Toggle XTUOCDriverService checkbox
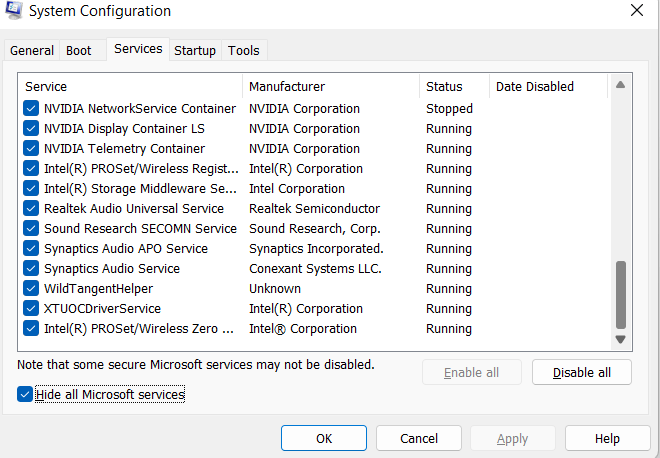 click(x=31, y=309)
